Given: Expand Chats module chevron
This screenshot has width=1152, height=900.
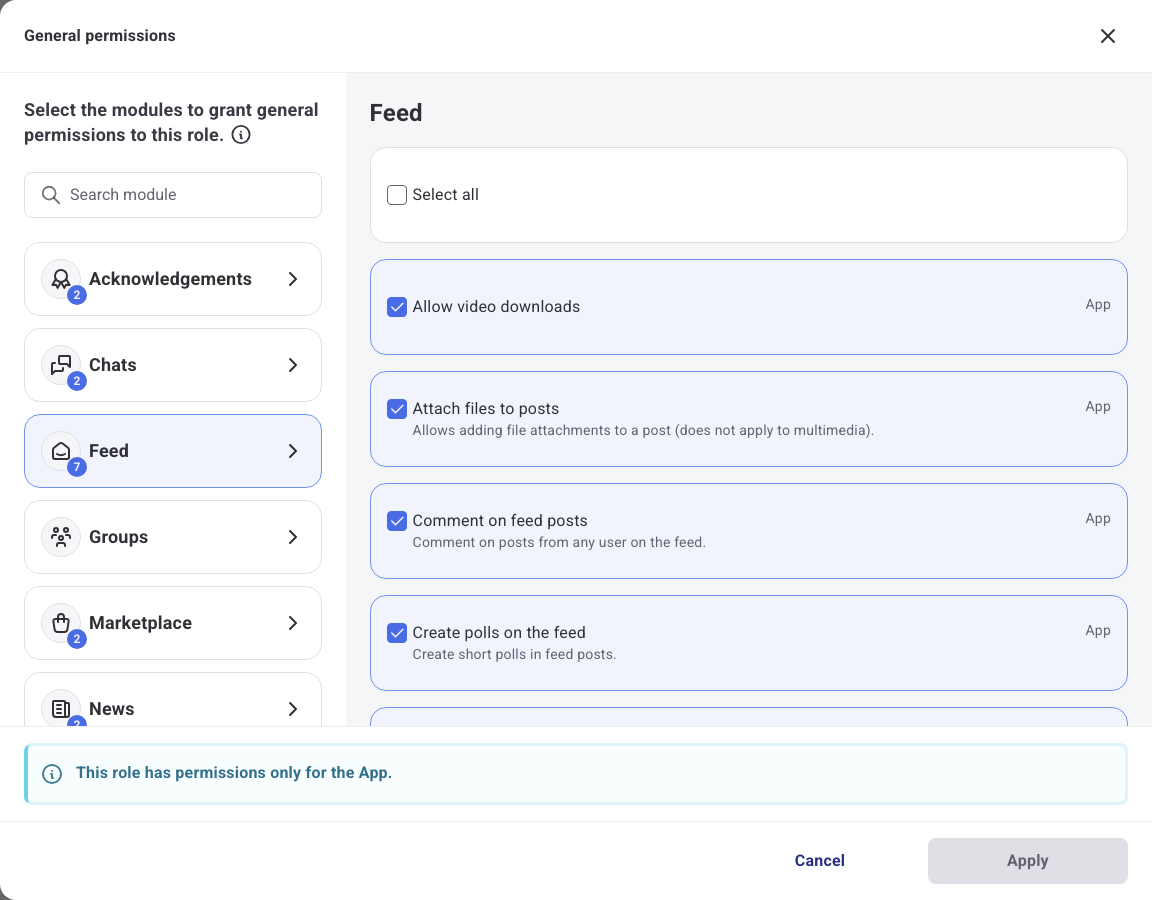Looking at the screenshot, I should pyautogui.click(x=292, y=365).
